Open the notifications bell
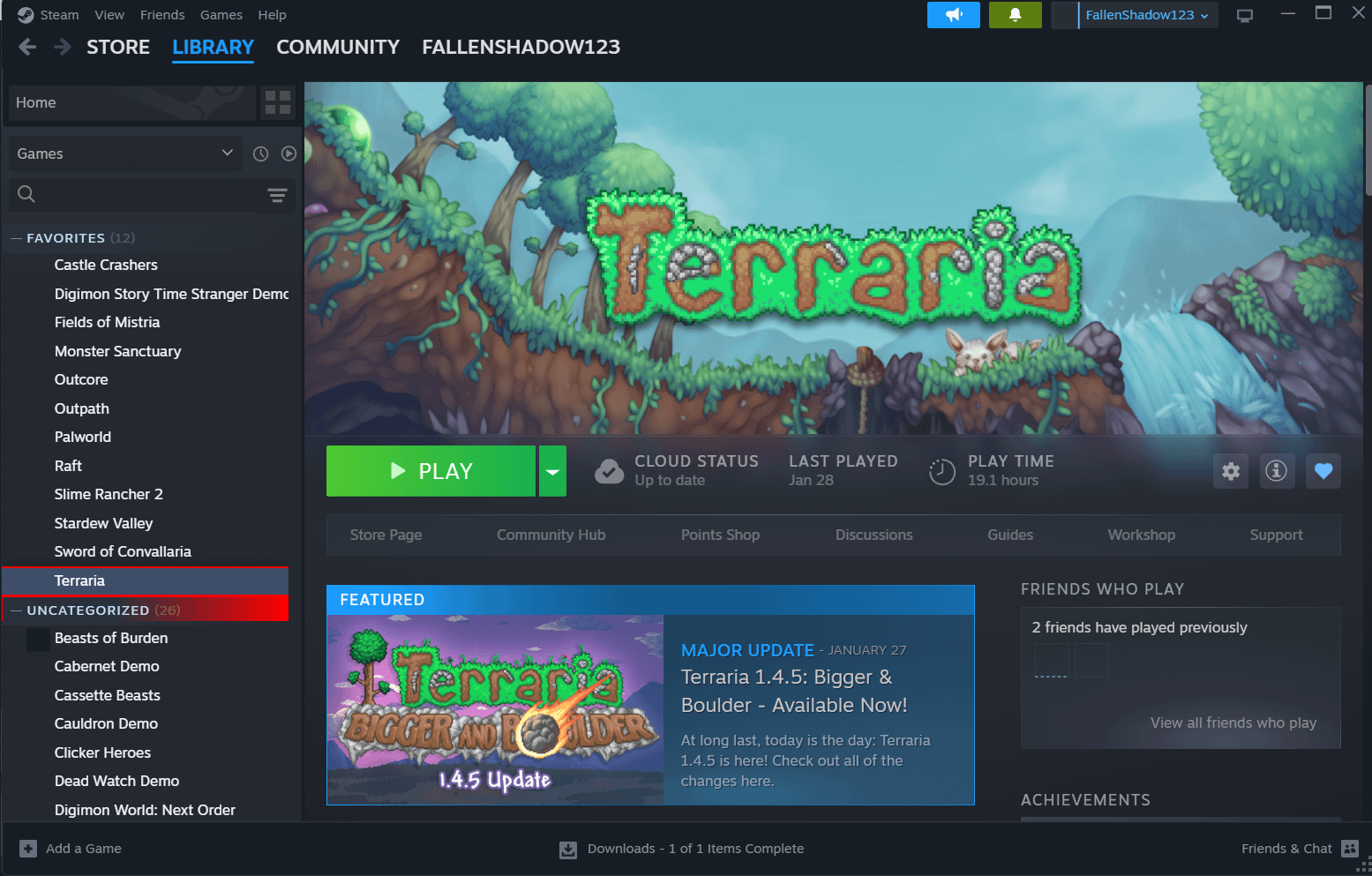 coord(1015,15)
